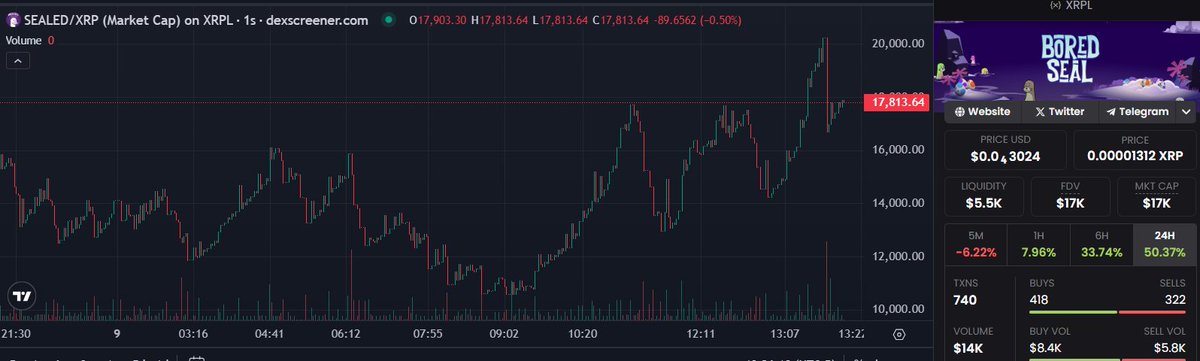1200x361 pixels.
Task: Click the Volume indicator label in legend
Action: click(24, 41)
